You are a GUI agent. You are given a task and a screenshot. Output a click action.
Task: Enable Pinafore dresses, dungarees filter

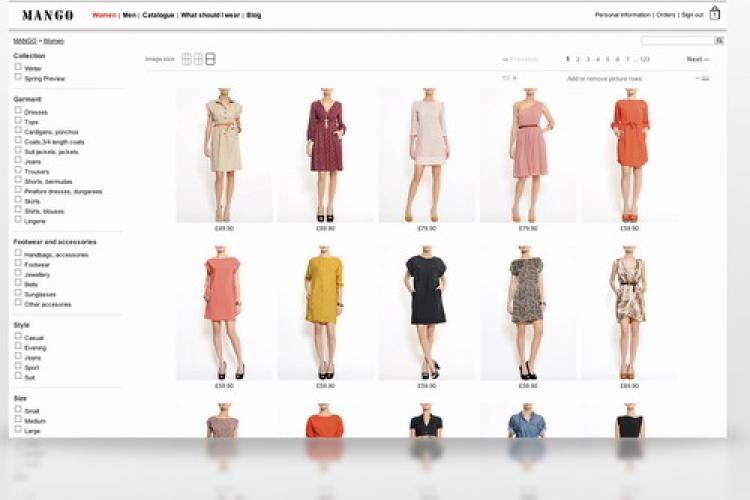pyautogui.click(x=18, y=190)
